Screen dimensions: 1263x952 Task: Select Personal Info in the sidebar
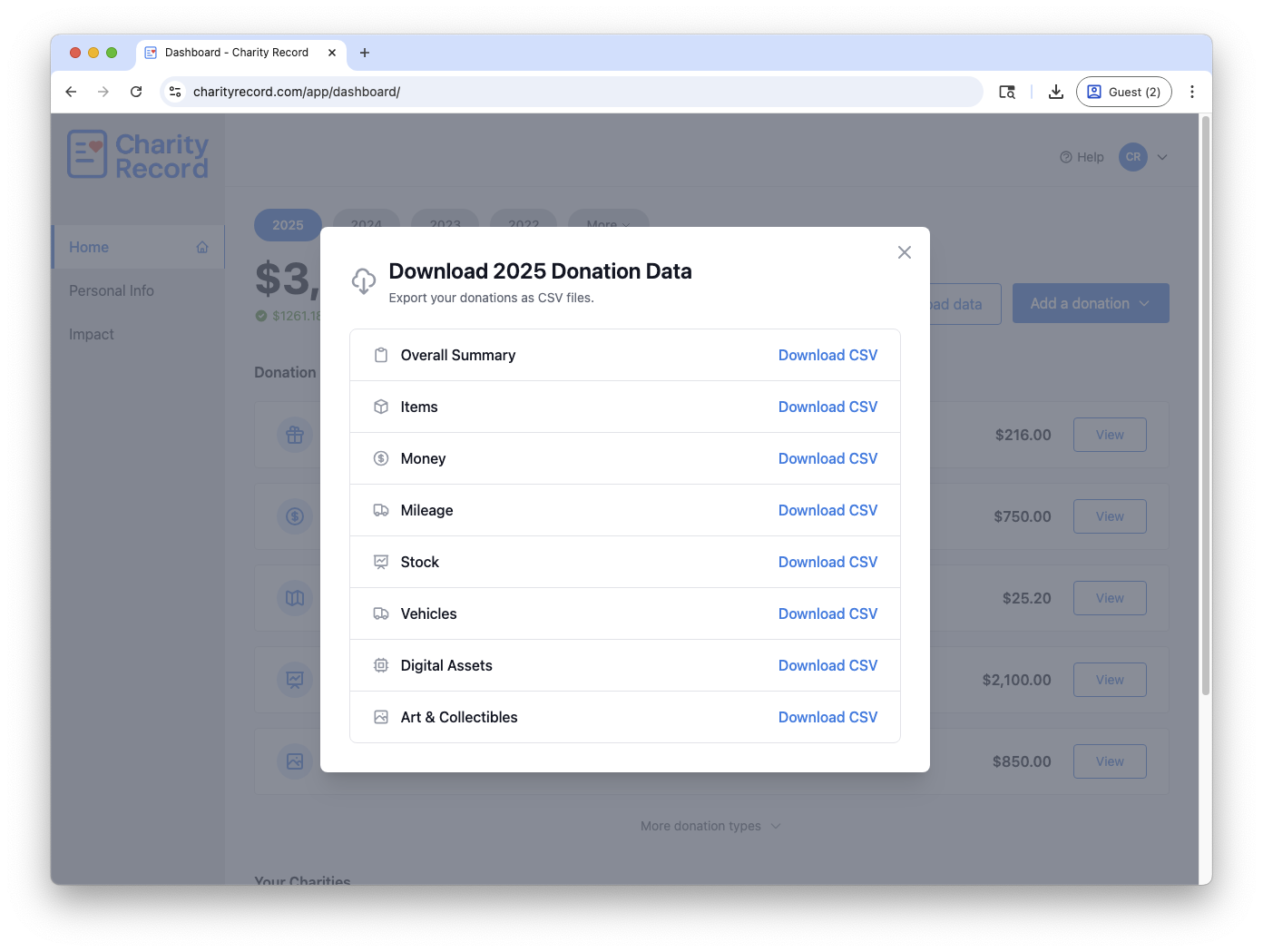point(112,290)
